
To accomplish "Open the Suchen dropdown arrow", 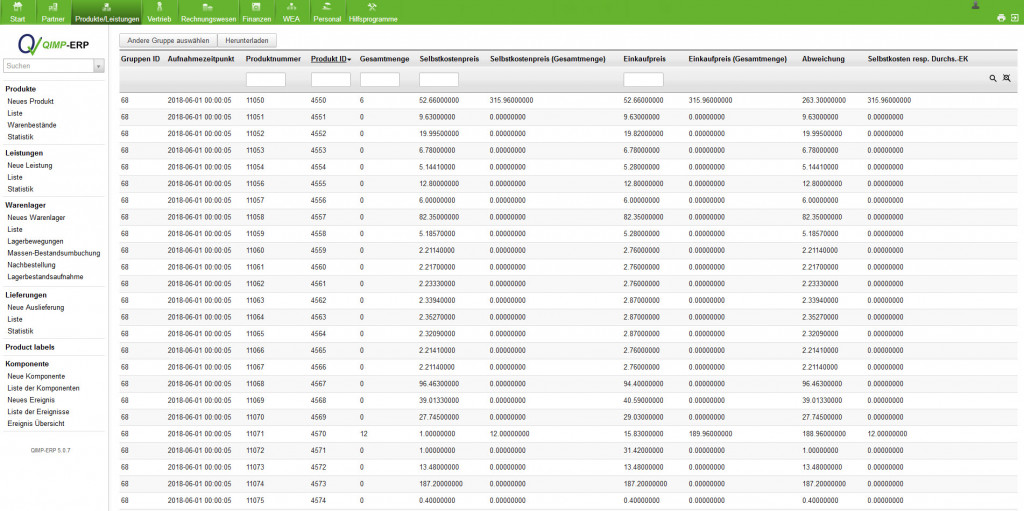I will point(98,66).
